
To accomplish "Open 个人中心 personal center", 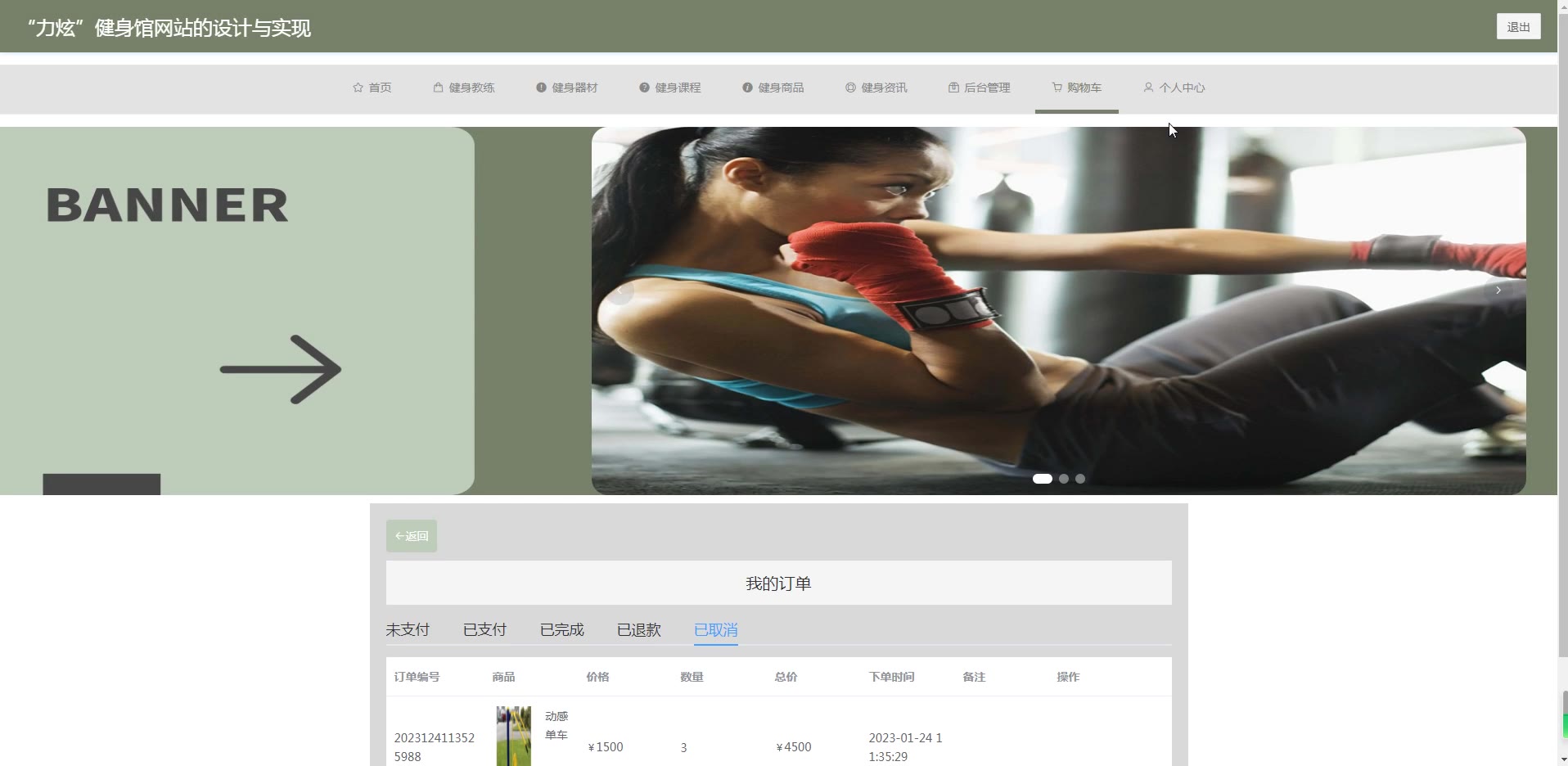I will [1174, 88].
